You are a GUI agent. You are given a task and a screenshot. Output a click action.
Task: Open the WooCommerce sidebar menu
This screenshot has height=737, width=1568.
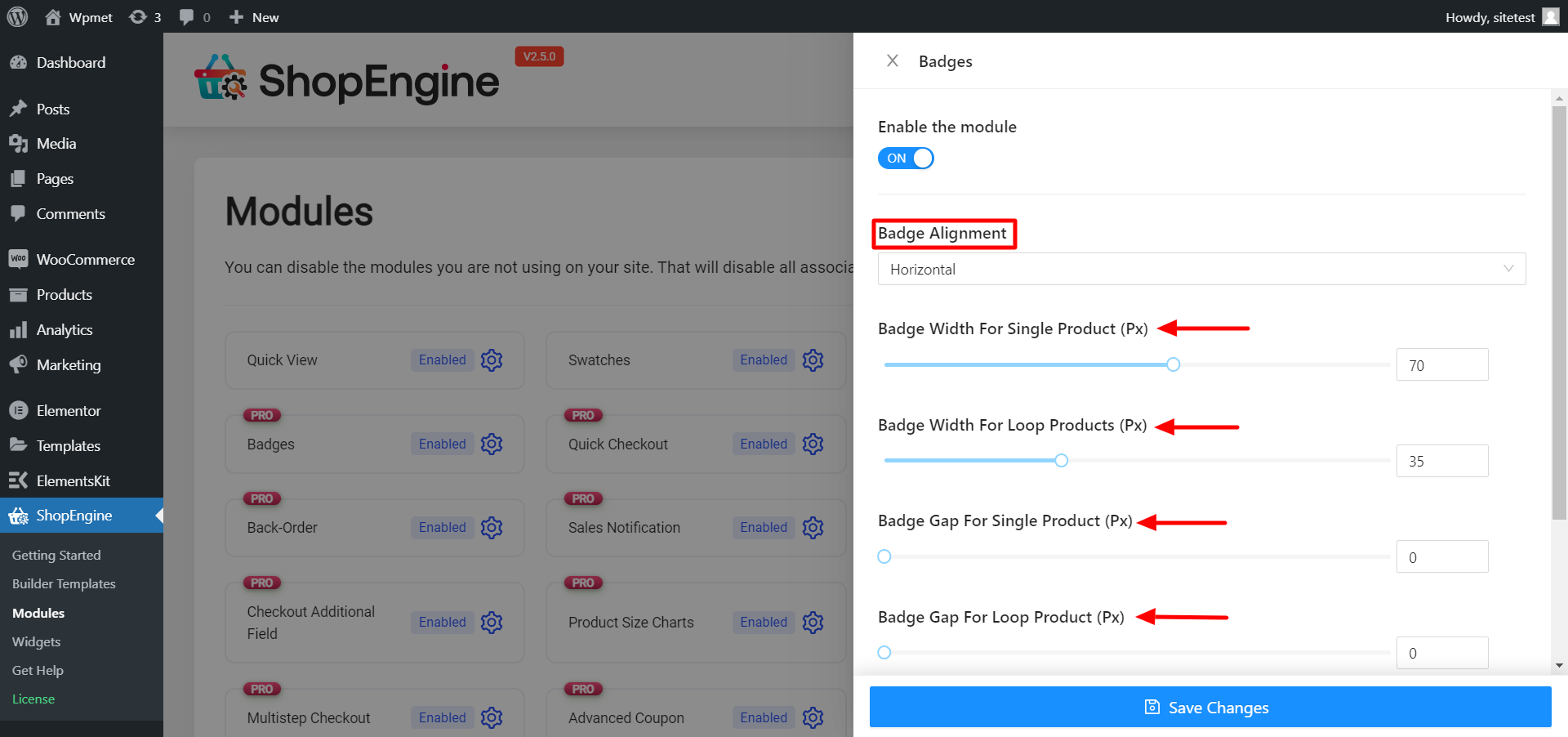[86, 259]
